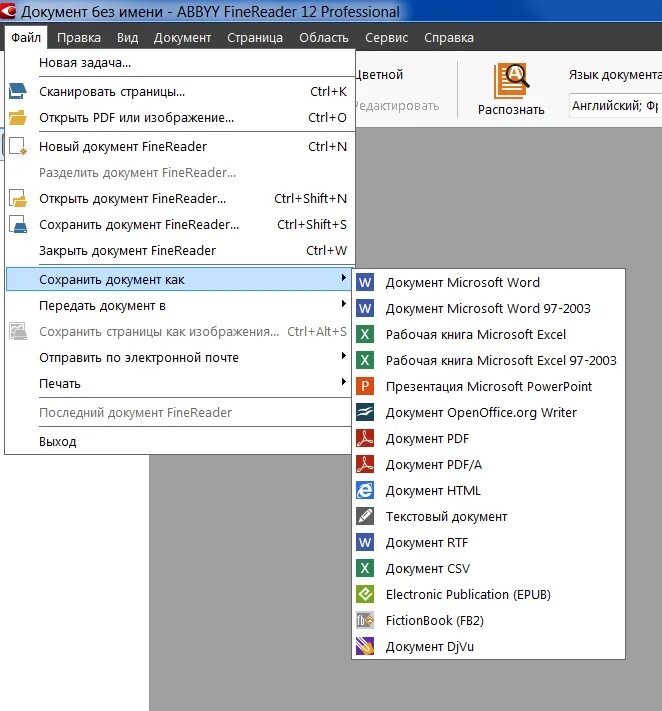This screenshot has height=711, width=662.
Task: Click the Распознать recognize icon
Action: [511, 81]
